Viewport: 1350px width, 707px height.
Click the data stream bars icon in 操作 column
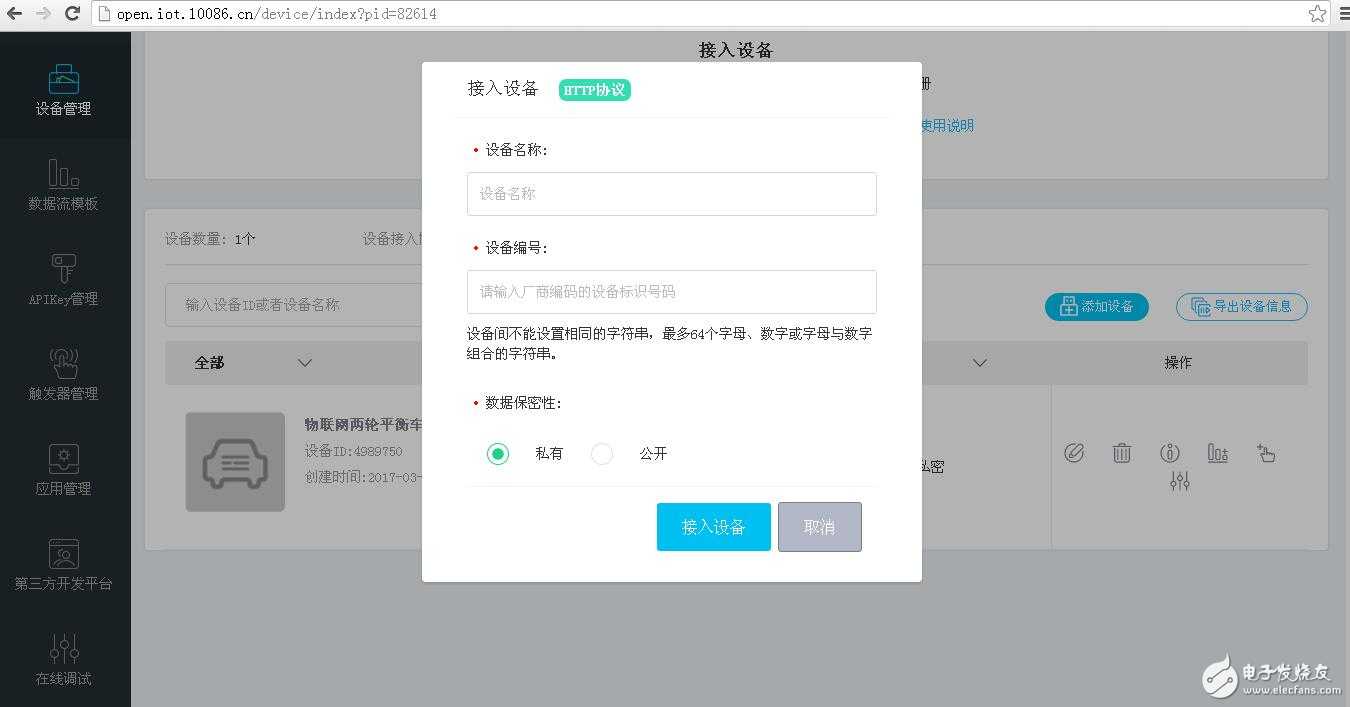(1217, 453)
